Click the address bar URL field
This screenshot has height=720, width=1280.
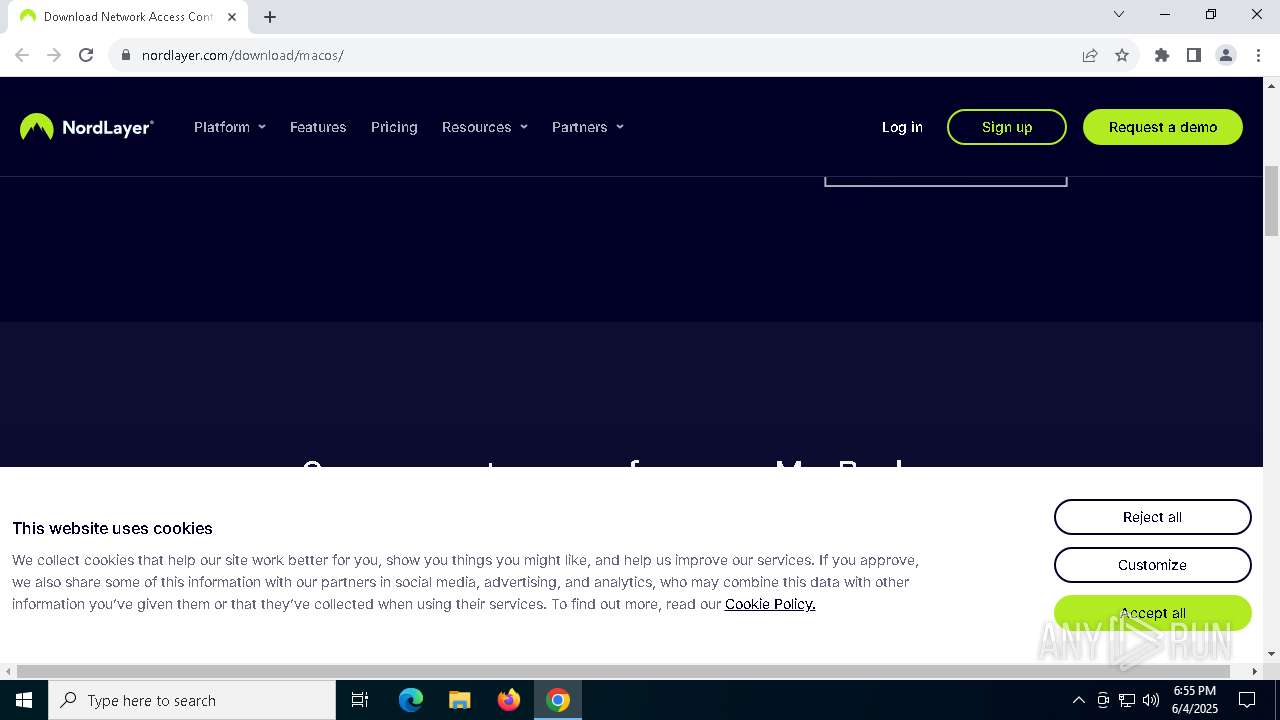600,55
